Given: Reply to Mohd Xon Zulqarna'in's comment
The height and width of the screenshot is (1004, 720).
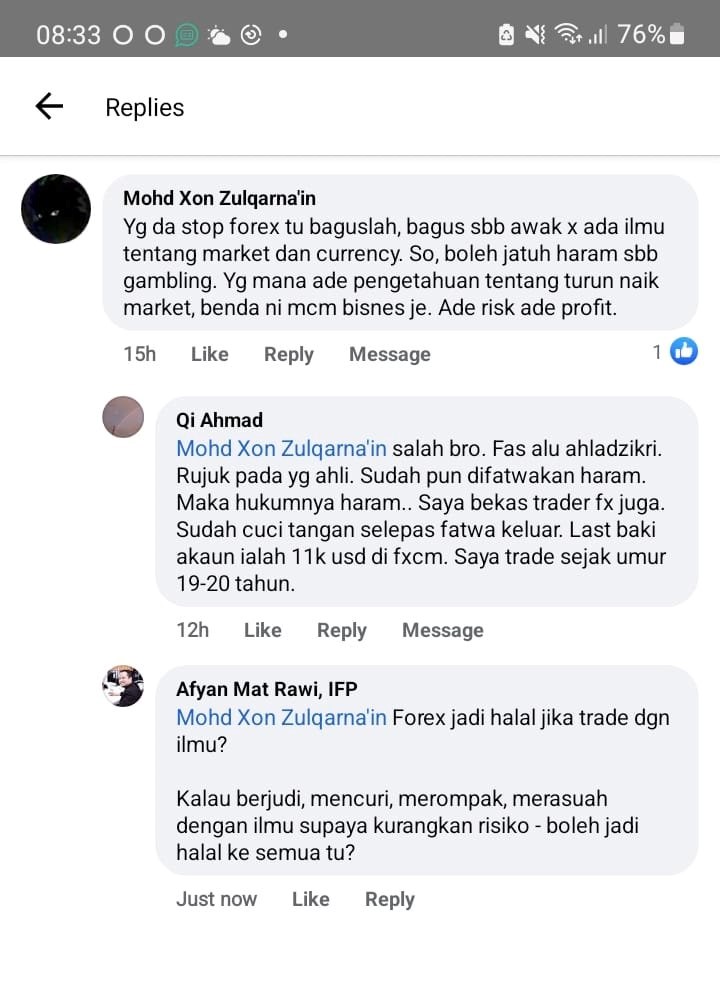Looking at the screenshot, I should coord(289,355).
